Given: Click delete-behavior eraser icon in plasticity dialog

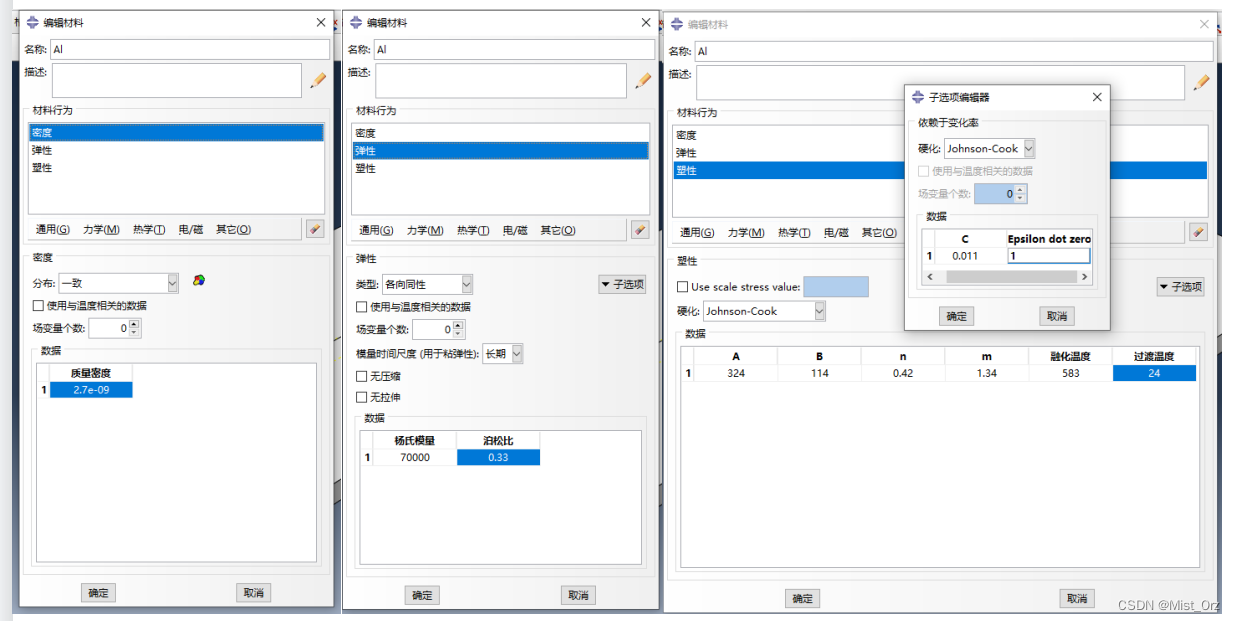Looking at the screenshot, I should [x=1198, y=232].
